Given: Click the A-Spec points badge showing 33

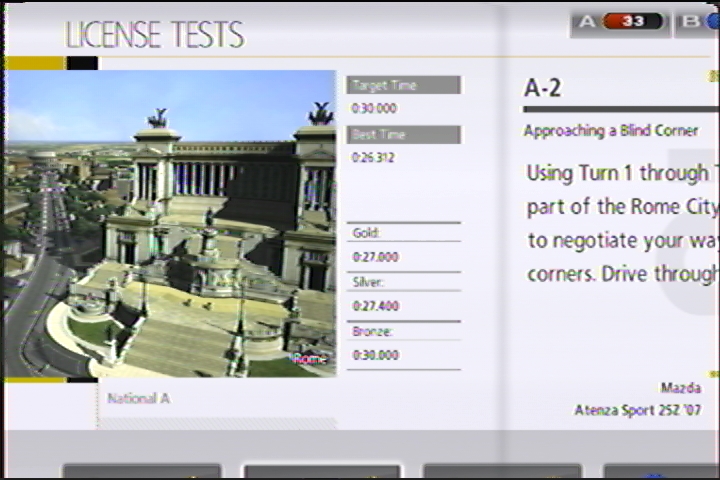Looking at the screenshot, I should point(632,21).
